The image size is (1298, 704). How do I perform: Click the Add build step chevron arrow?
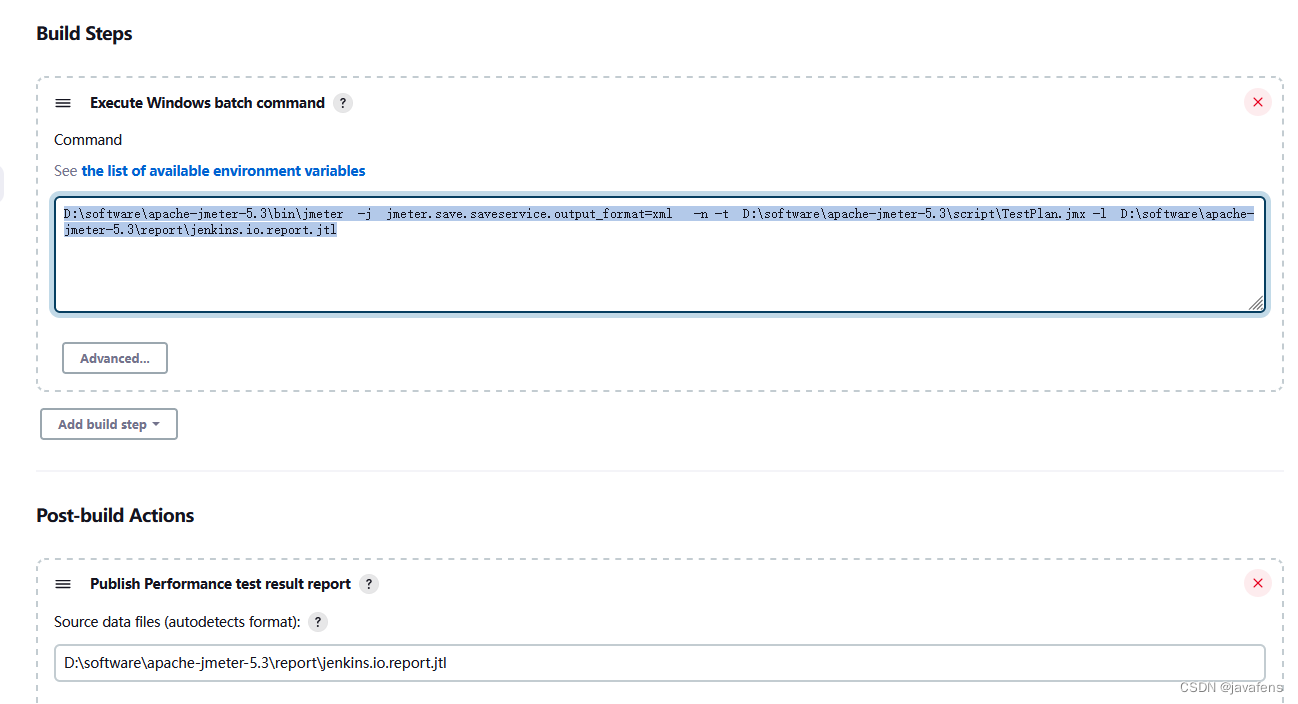[155, 423]
